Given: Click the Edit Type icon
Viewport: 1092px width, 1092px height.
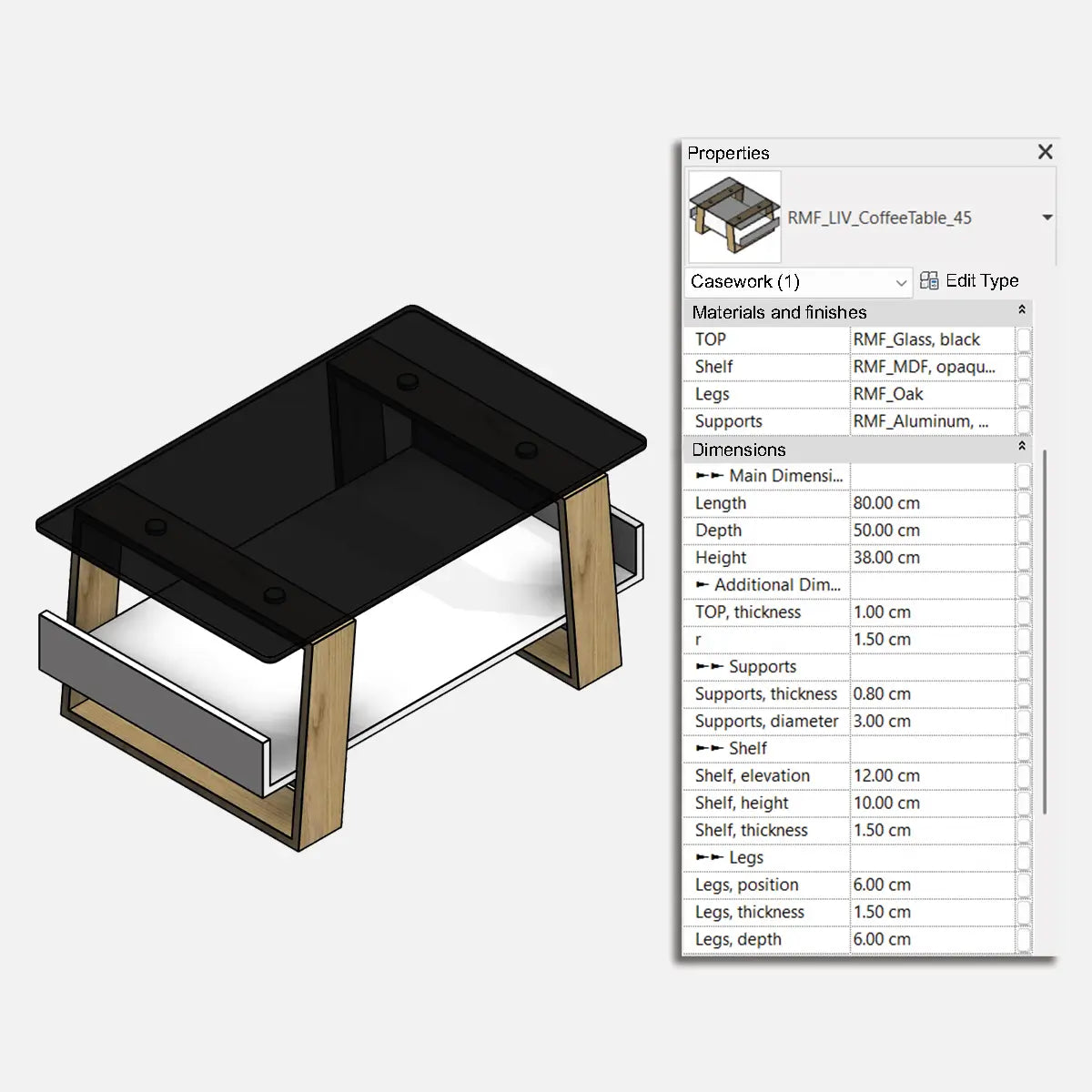Looking at the screenshot, I should coord(929,280).
